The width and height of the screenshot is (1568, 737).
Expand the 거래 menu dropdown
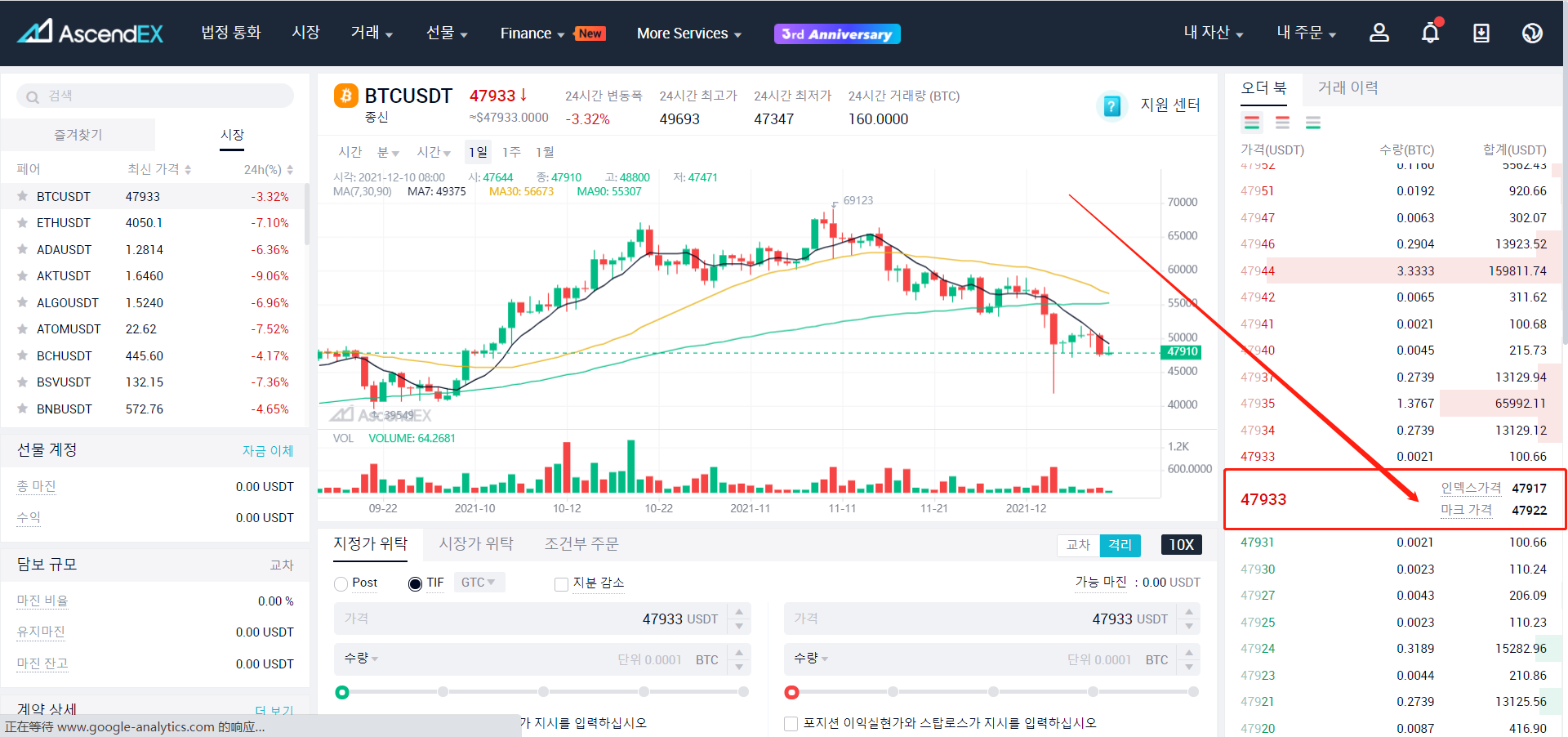(372, 33)
